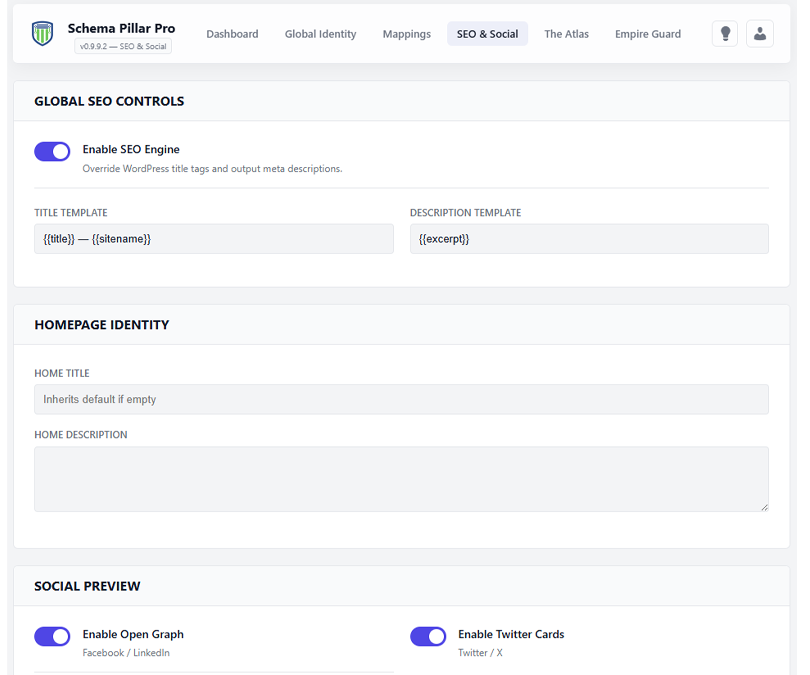Switch to the Dashboard tab

click(x=232, y=33)
